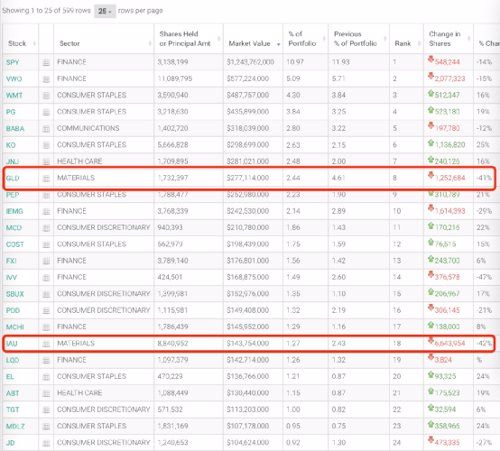
Task: Select COMMUNICATIONS sector cell
Action: coord(88,128)
